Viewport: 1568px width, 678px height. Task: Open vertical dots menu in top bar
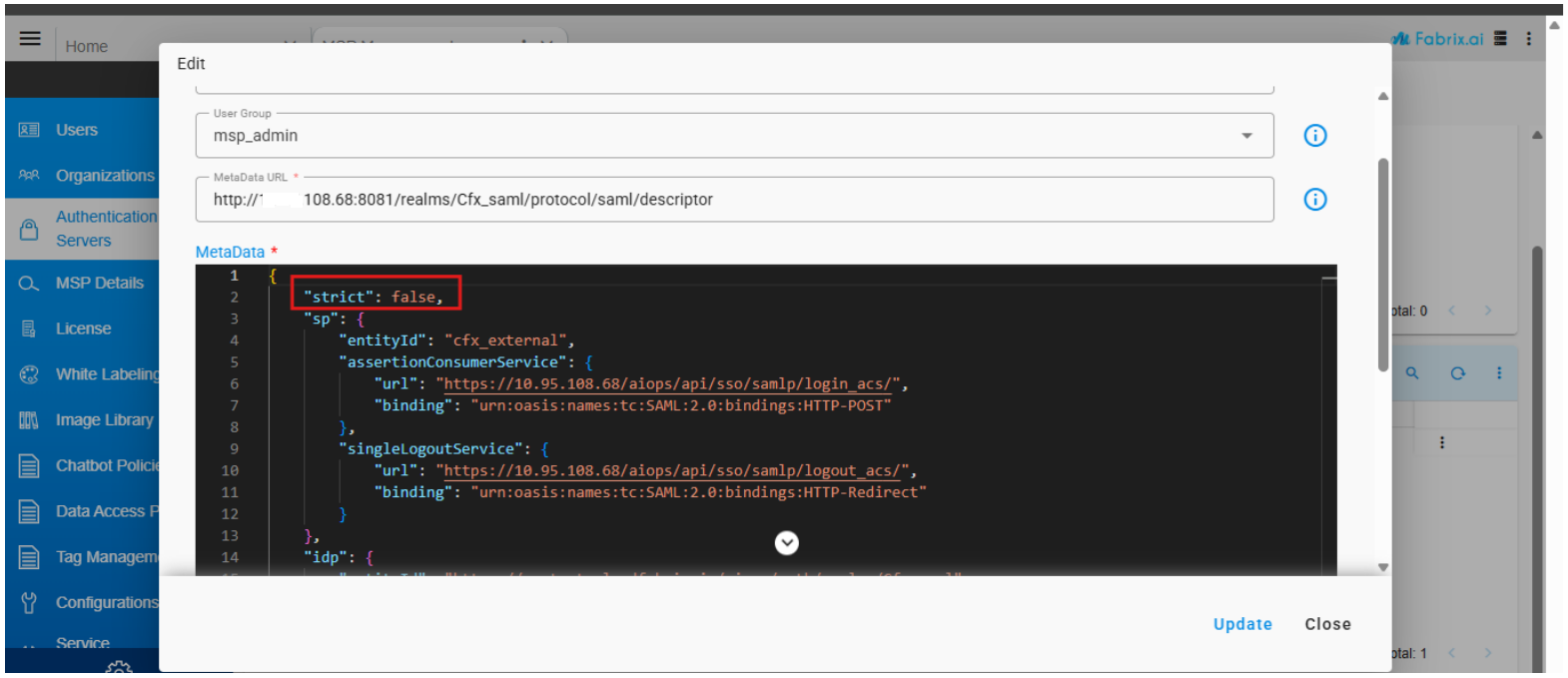(x=1528, y=39)
